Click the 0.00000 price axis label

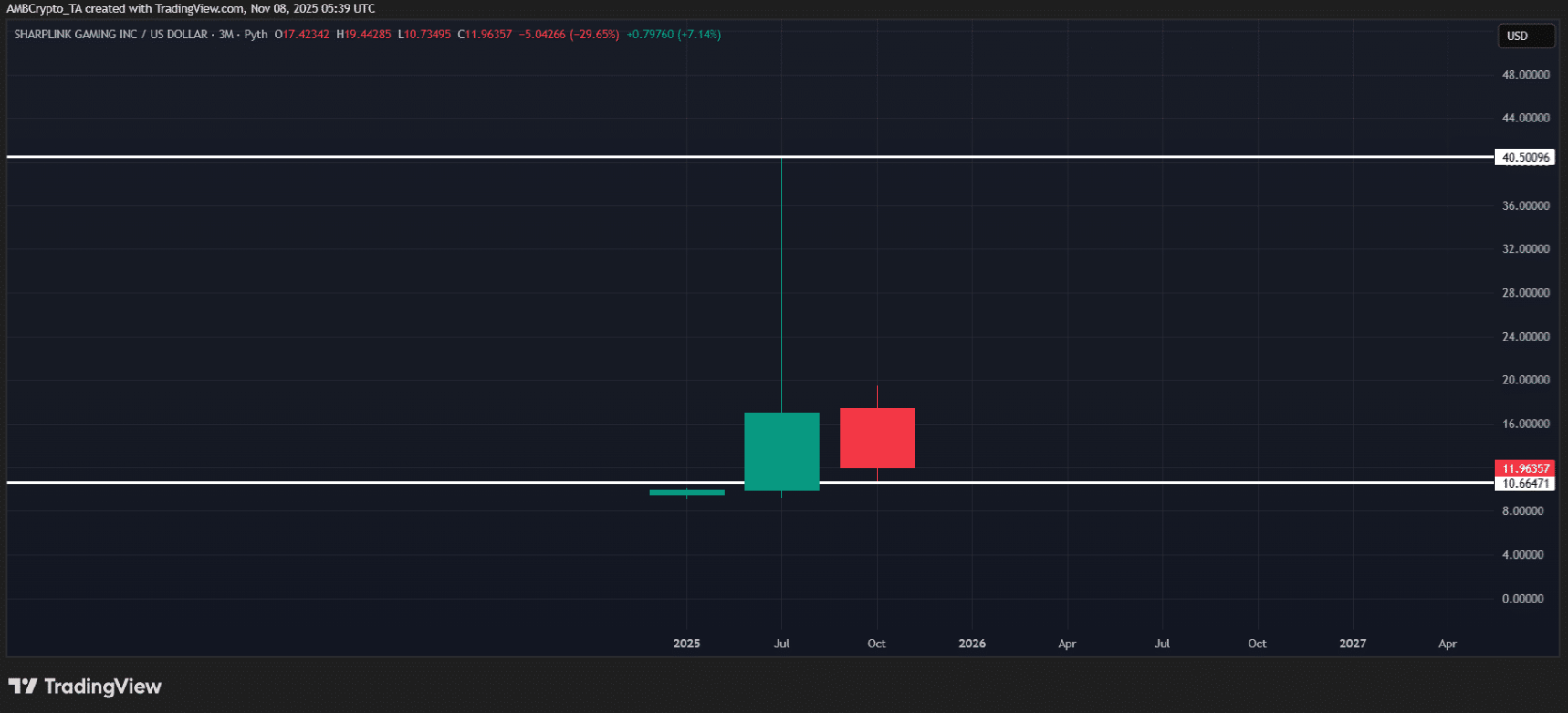1523,599
